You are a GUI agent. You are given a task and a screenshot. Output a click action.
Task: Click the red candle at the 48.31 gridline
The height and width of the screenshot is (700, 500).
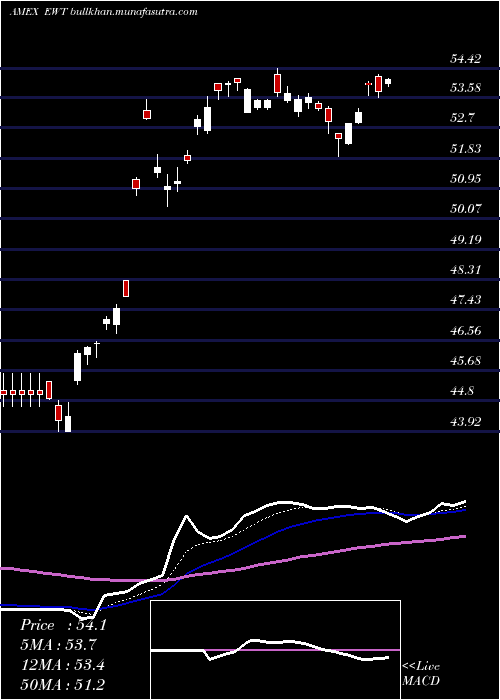[x=126, y=288]
